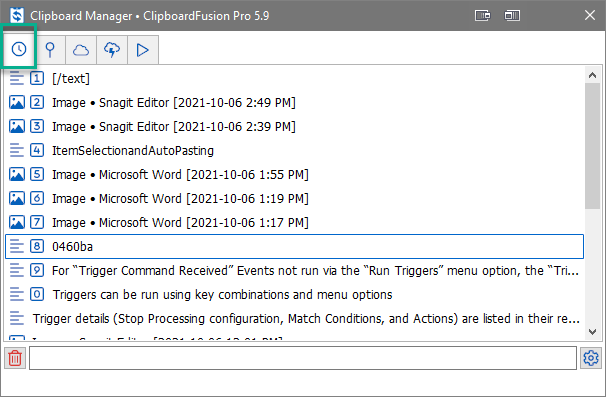The height and width of the screenshot is (397, 606).
Task: Click image icon of Word 1:55 PM row
Action: [x=17, y=174]
